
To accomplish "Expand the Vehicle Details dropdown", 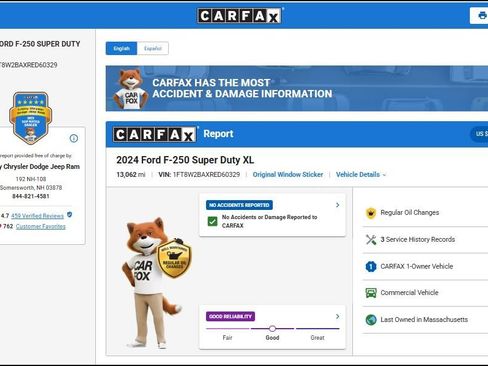I will (x=361, y=175).
